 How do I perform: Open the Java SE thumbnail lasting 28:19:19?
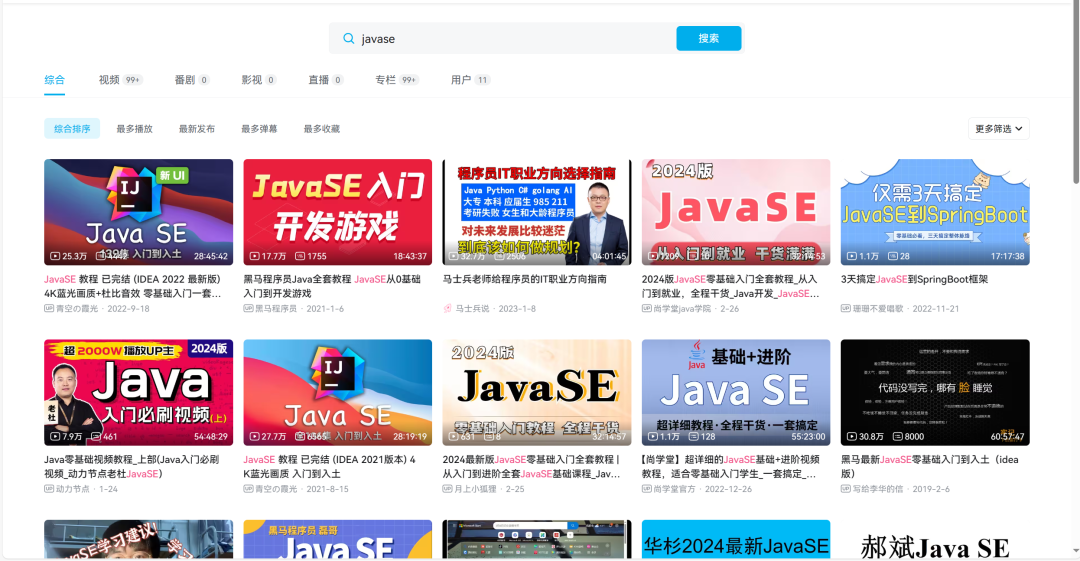coord(338,392)
